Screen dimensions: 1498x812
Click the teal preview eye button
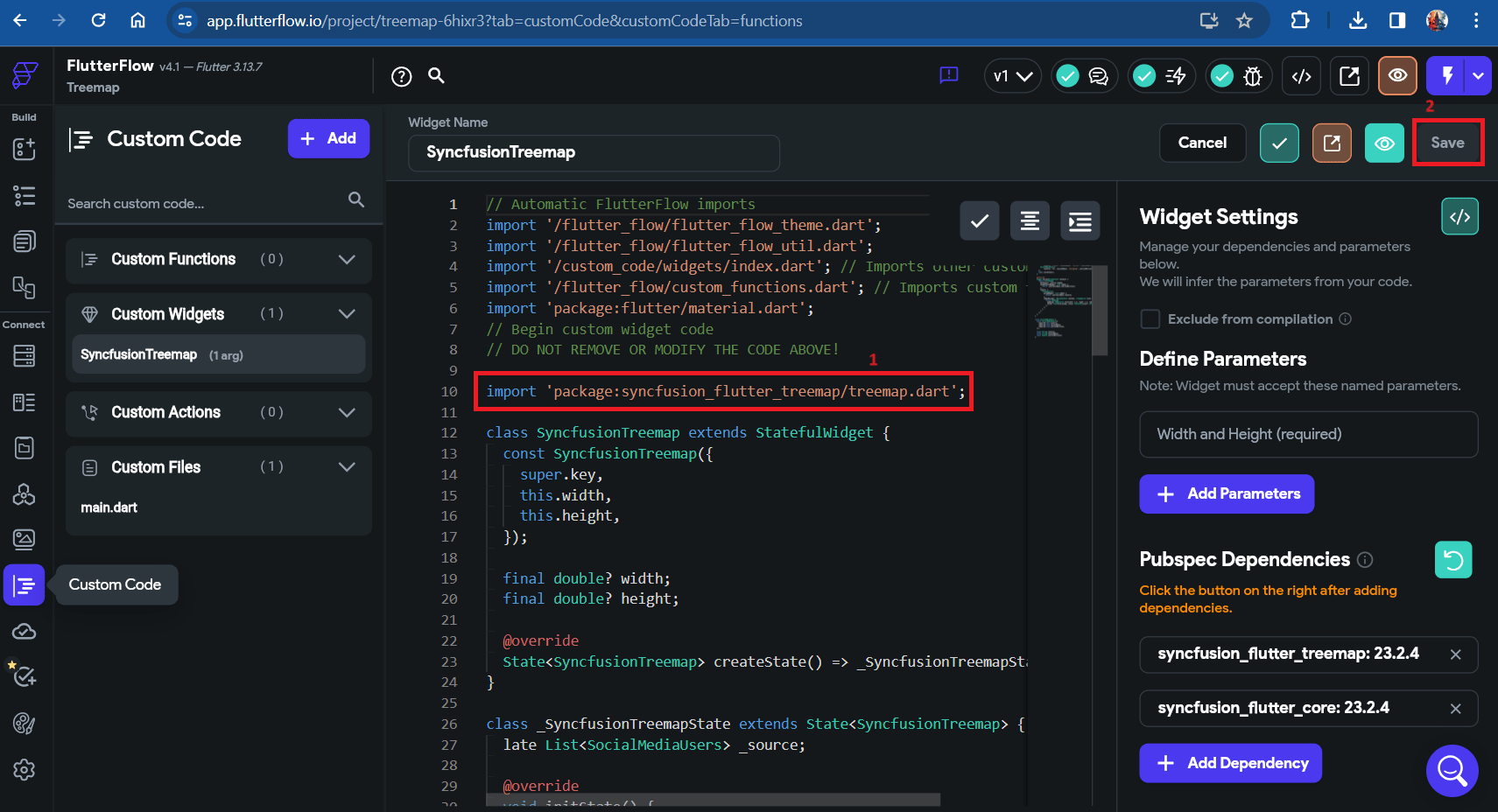tap(1384, 143)
